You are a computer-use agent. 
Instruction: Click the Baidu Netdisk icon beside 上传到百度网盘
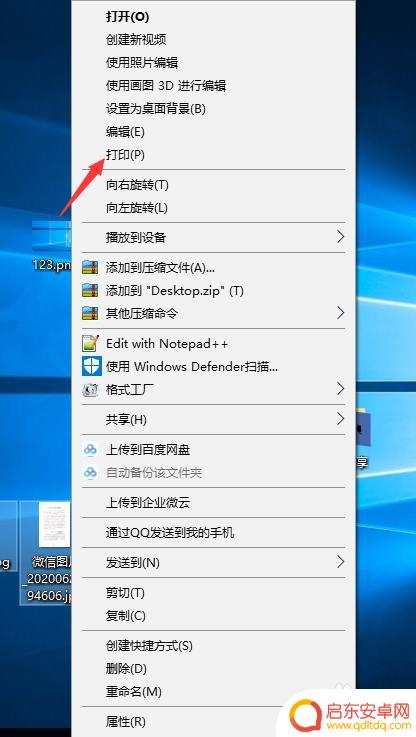90,450
